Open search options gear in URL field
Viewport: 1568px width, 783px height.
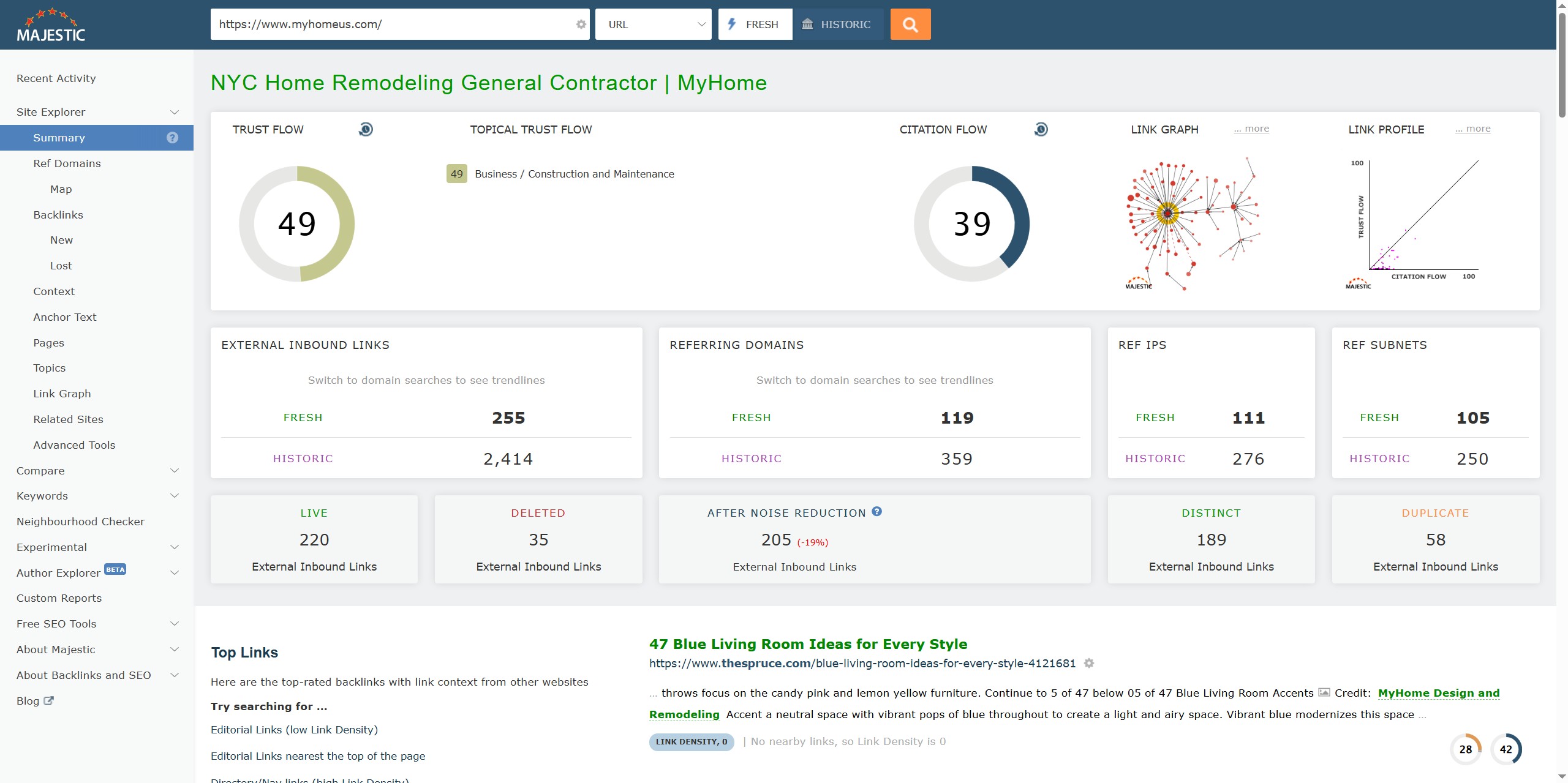click(x=581, y=24)
